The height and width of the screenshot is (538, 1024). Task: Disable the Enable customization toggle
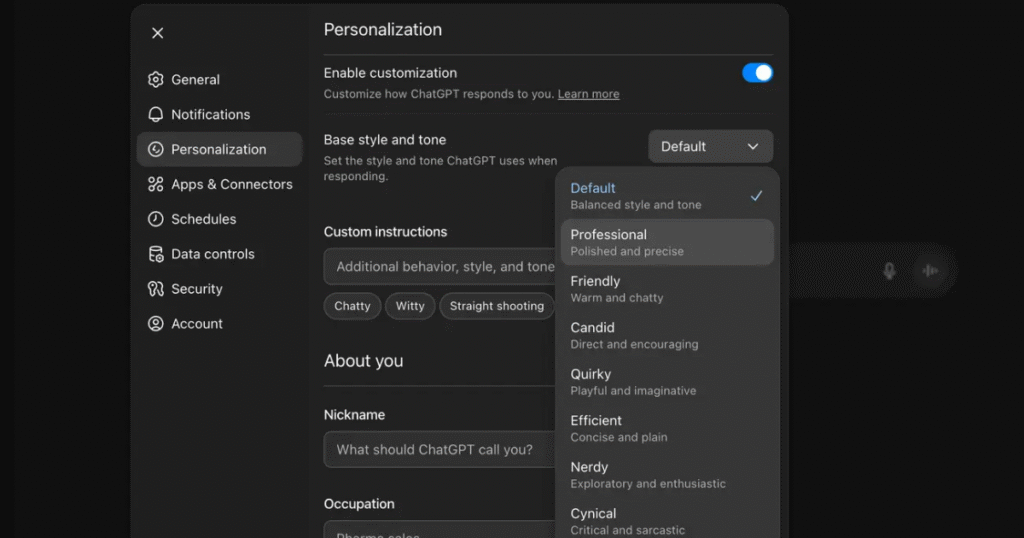pos(757,73)
